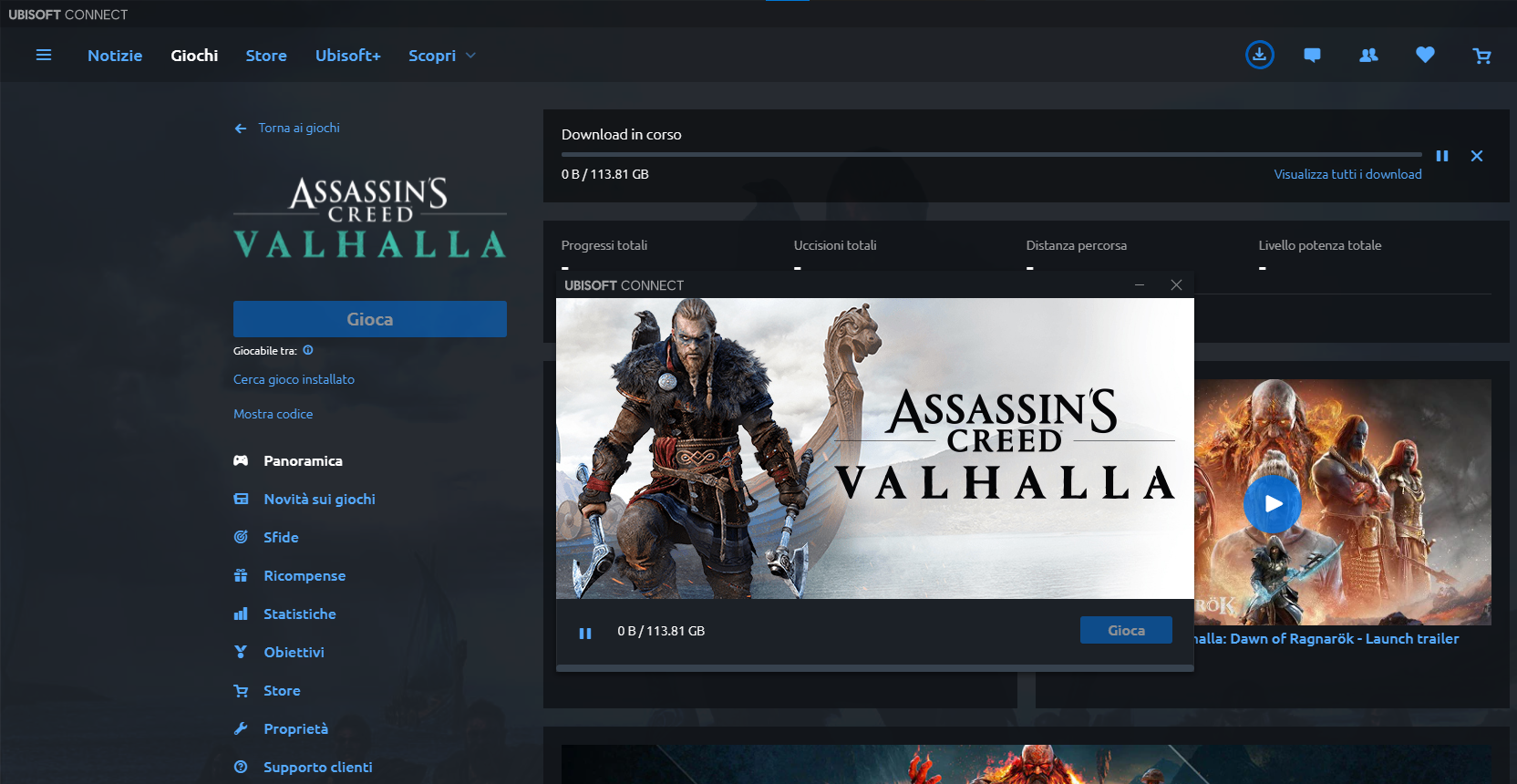Open the hamburger menu
Screen dimensions: 1517x784
43,56
